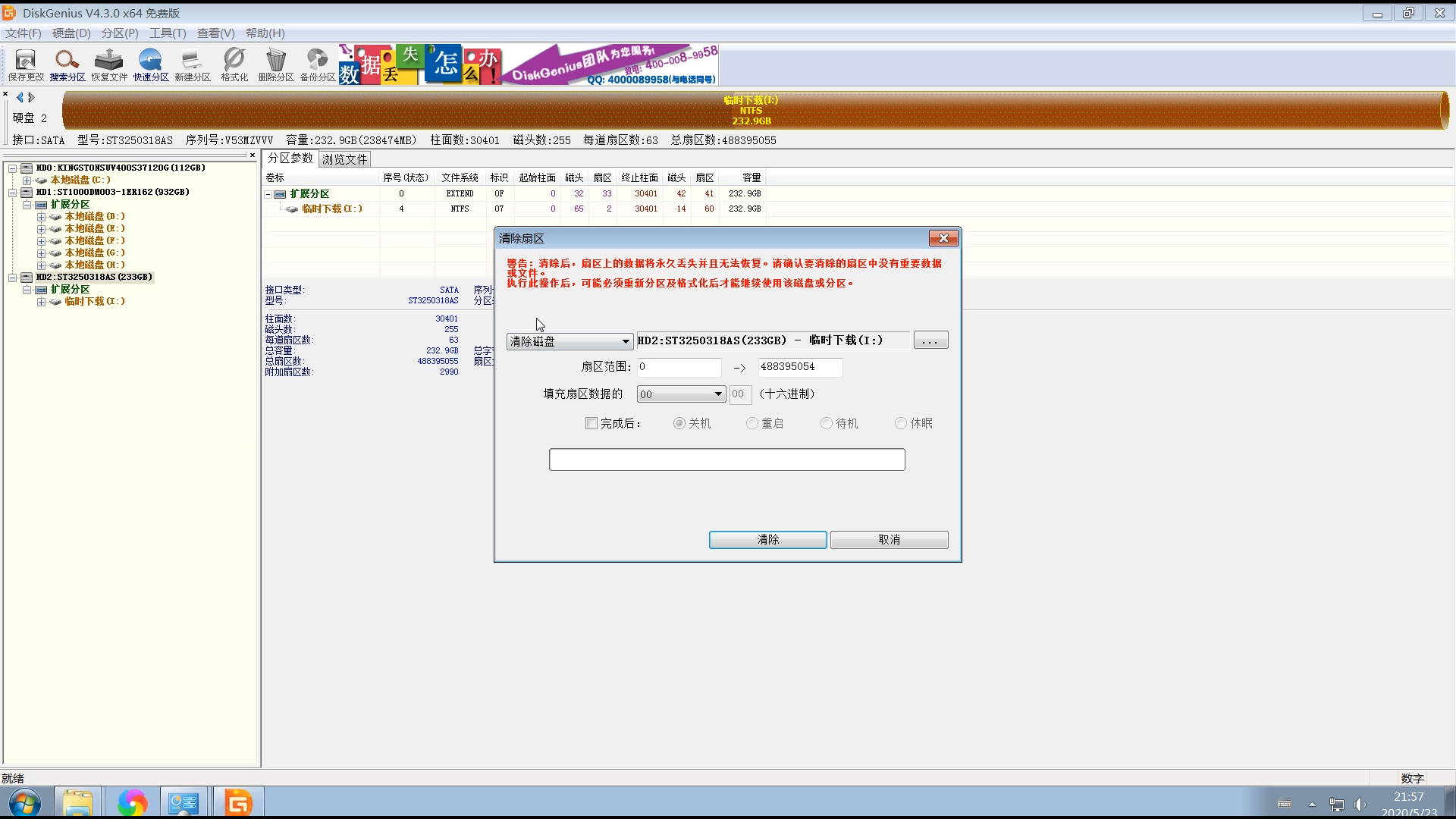Click the 恢复文件 (Recover Files) toolbar icon
The image size is (1456, 819).
109,64
